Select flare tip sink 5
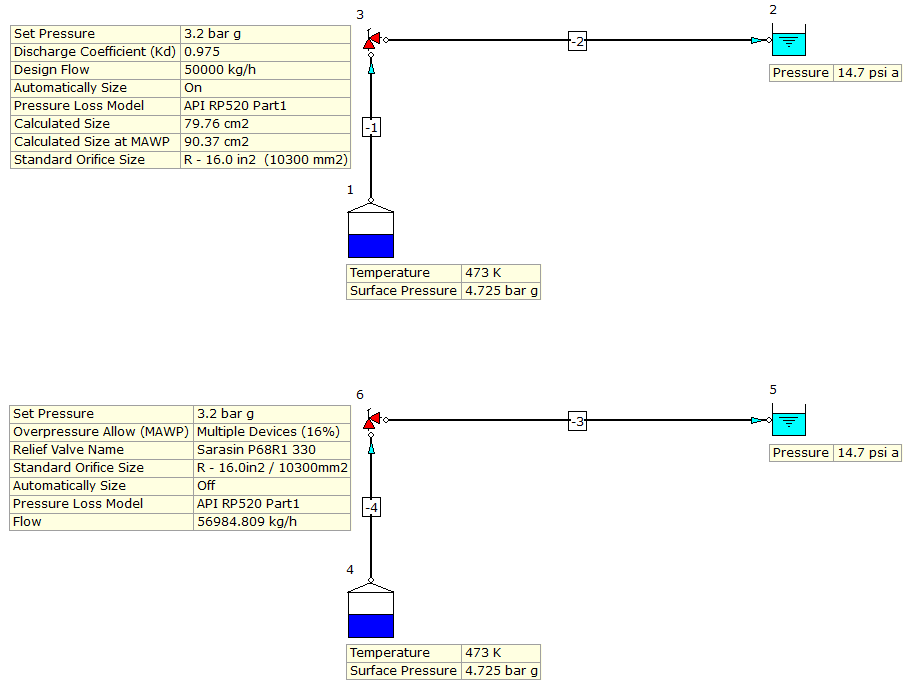The image size is (914, 686). (788, 423)
